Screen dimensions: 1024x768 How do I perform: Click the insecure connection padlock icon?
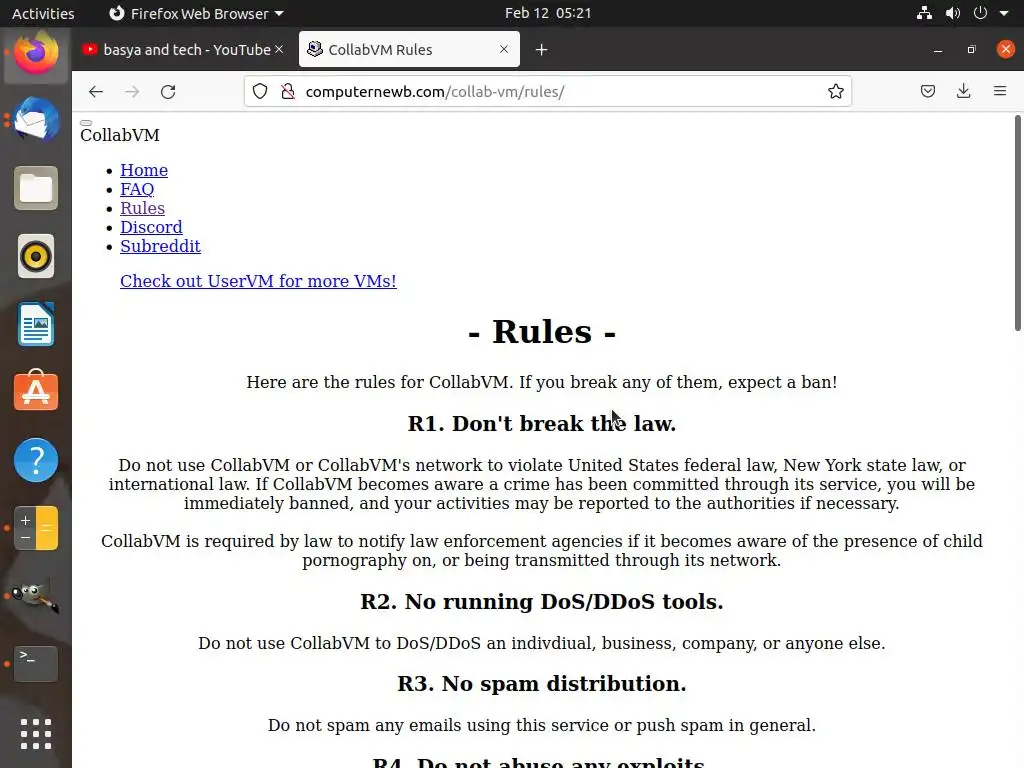(287, 91)
